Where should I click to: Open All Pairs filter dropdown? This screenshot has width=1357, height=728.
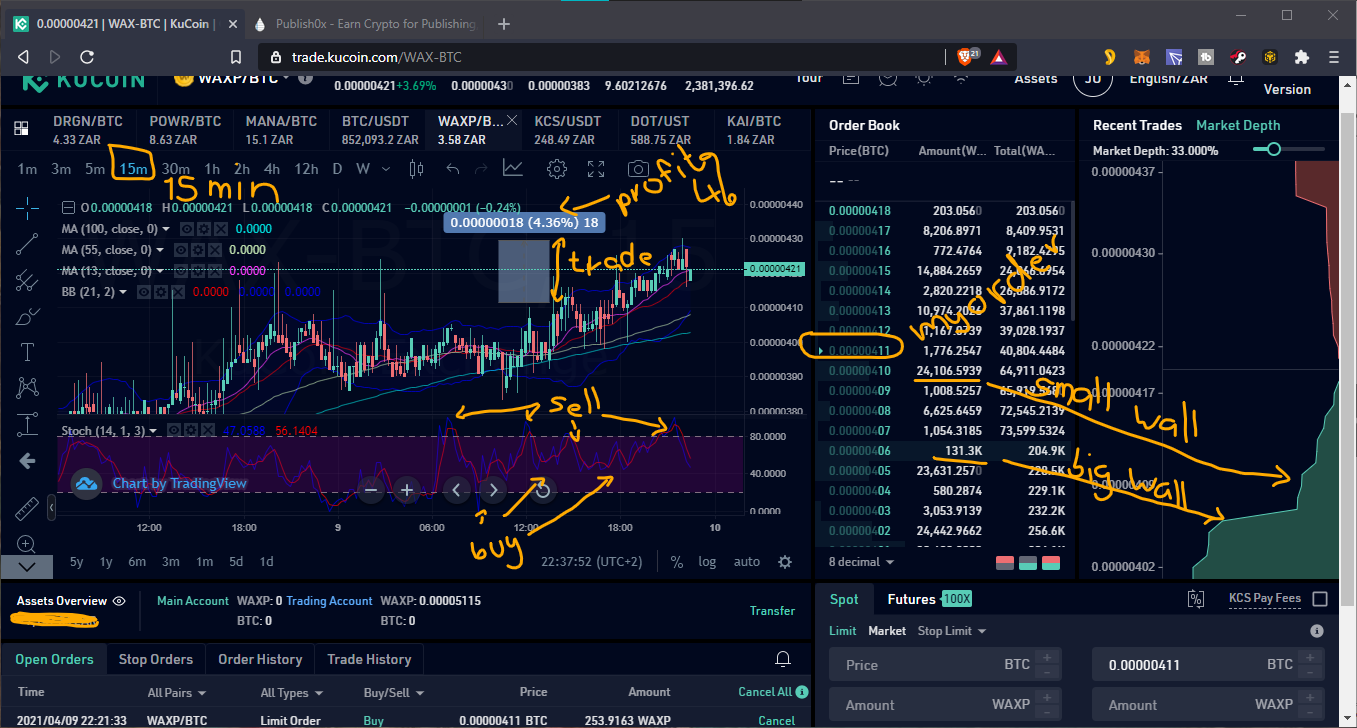click(176, 692)
